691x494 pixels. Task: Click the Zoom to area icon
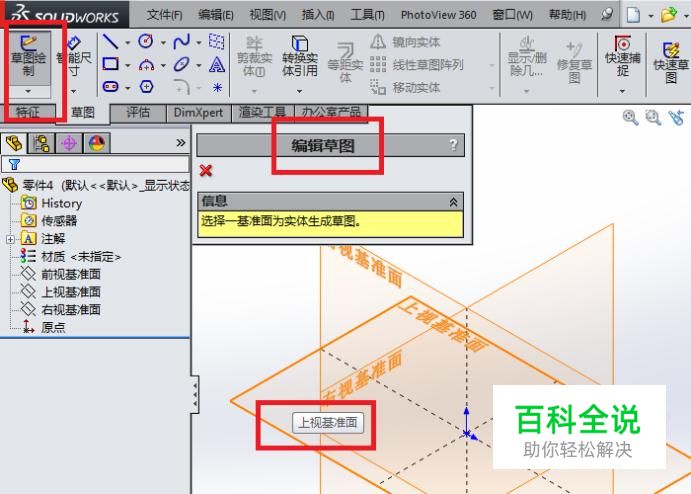[x=653, y=118]
